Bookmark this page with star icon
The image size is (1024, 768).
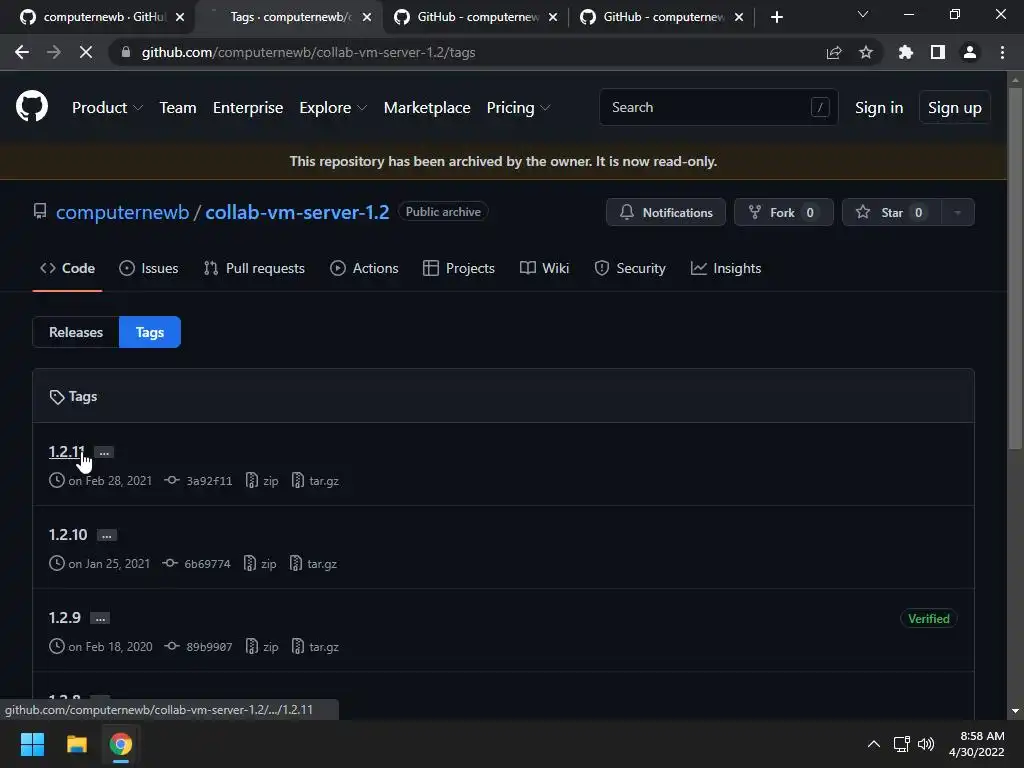[x=866, y=52]
